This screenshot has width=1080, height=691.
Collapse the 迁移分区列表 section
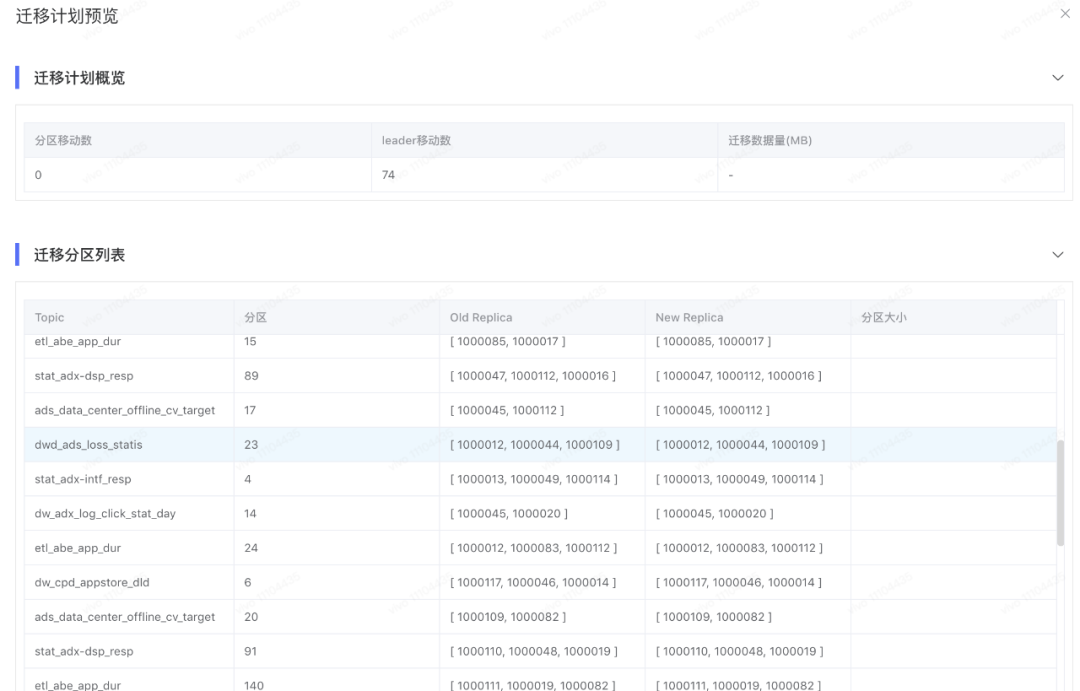[1058, 255]
